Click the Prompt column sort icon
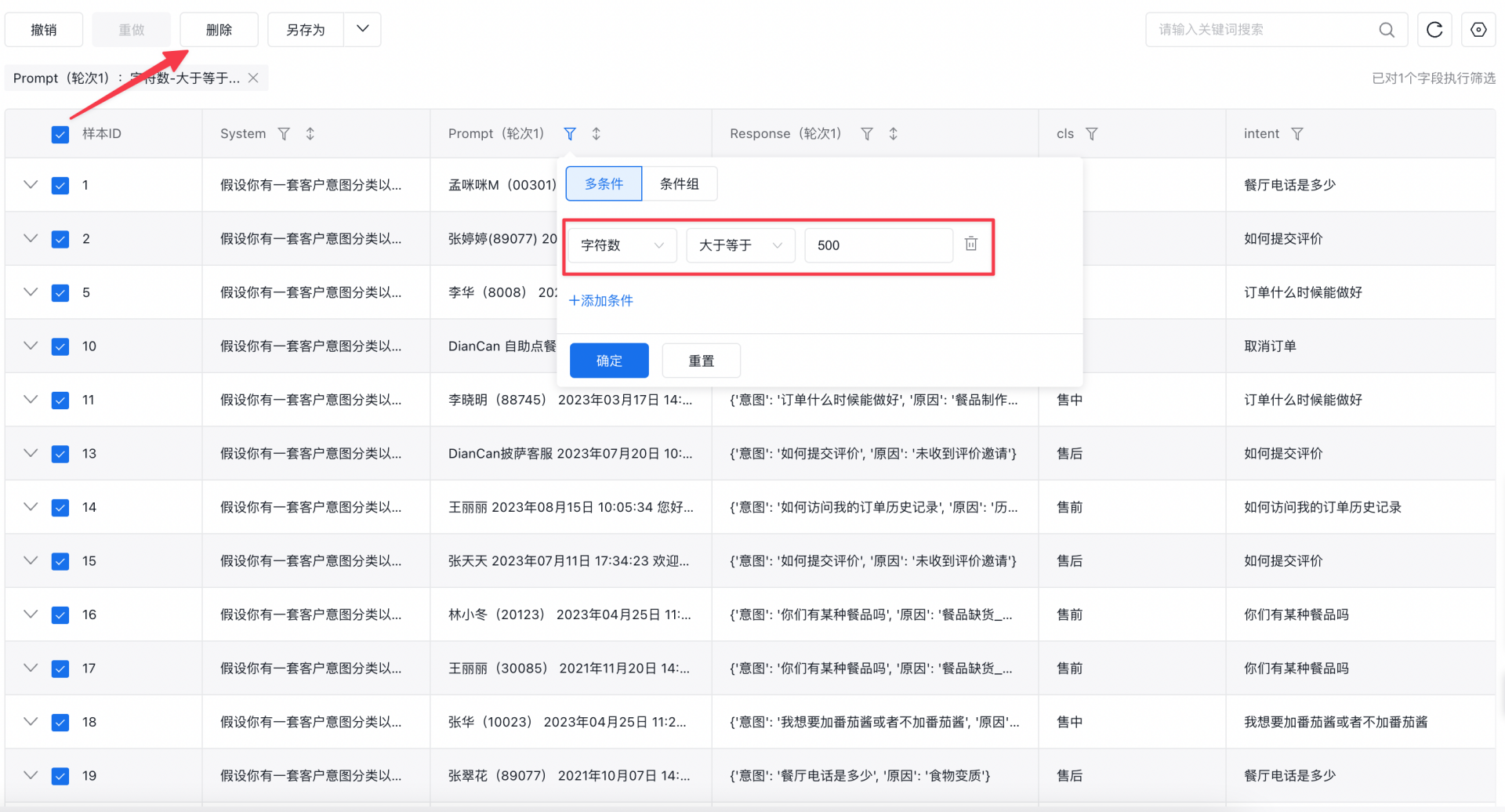 (x=597, y=134)
